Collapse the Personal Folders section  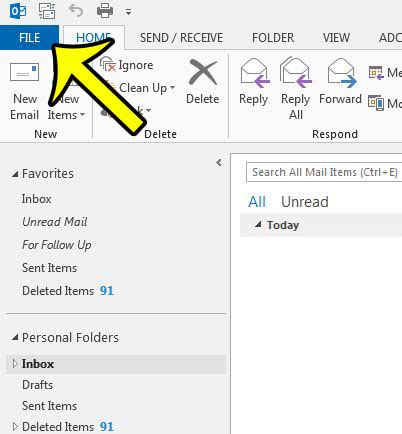pos(15,338)
